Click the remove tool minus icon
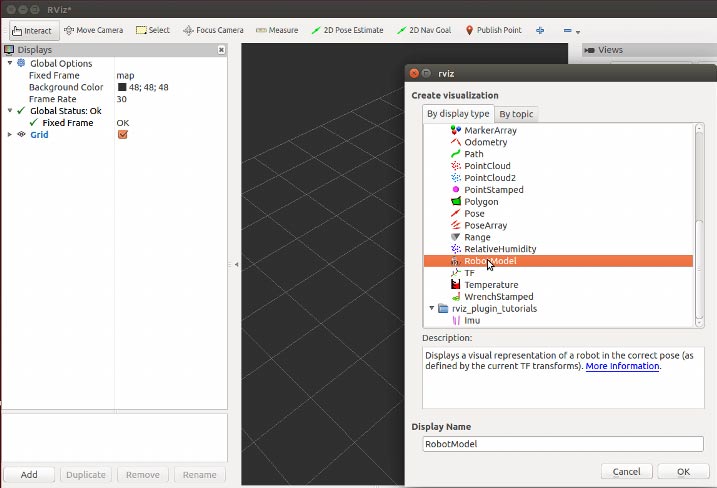Image resolution: width=717 pixels, height=488 pixels. (567, 31)
